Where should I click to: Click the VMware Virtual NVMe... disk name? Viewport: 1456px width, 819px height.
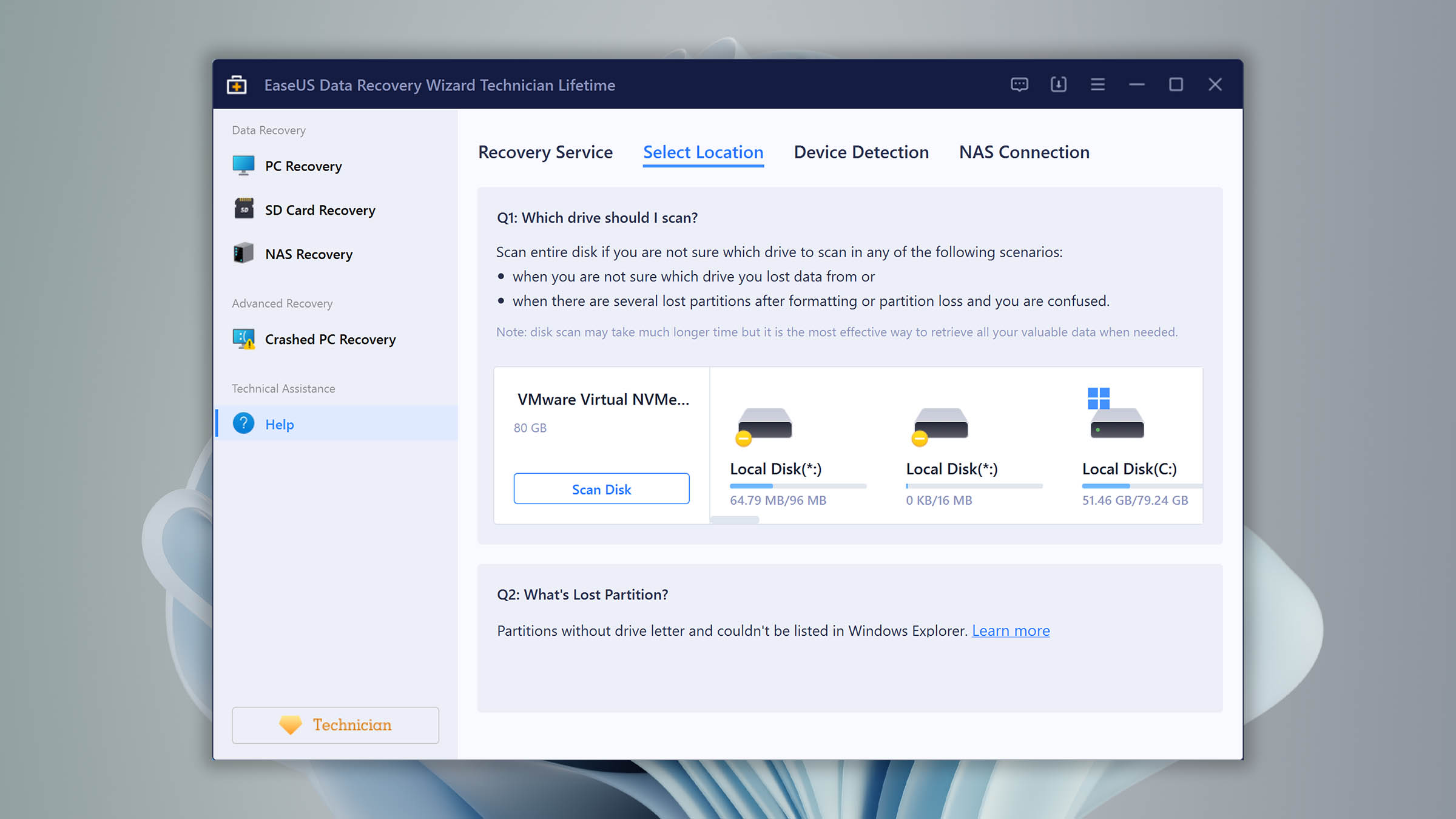(x=603, y=399)
